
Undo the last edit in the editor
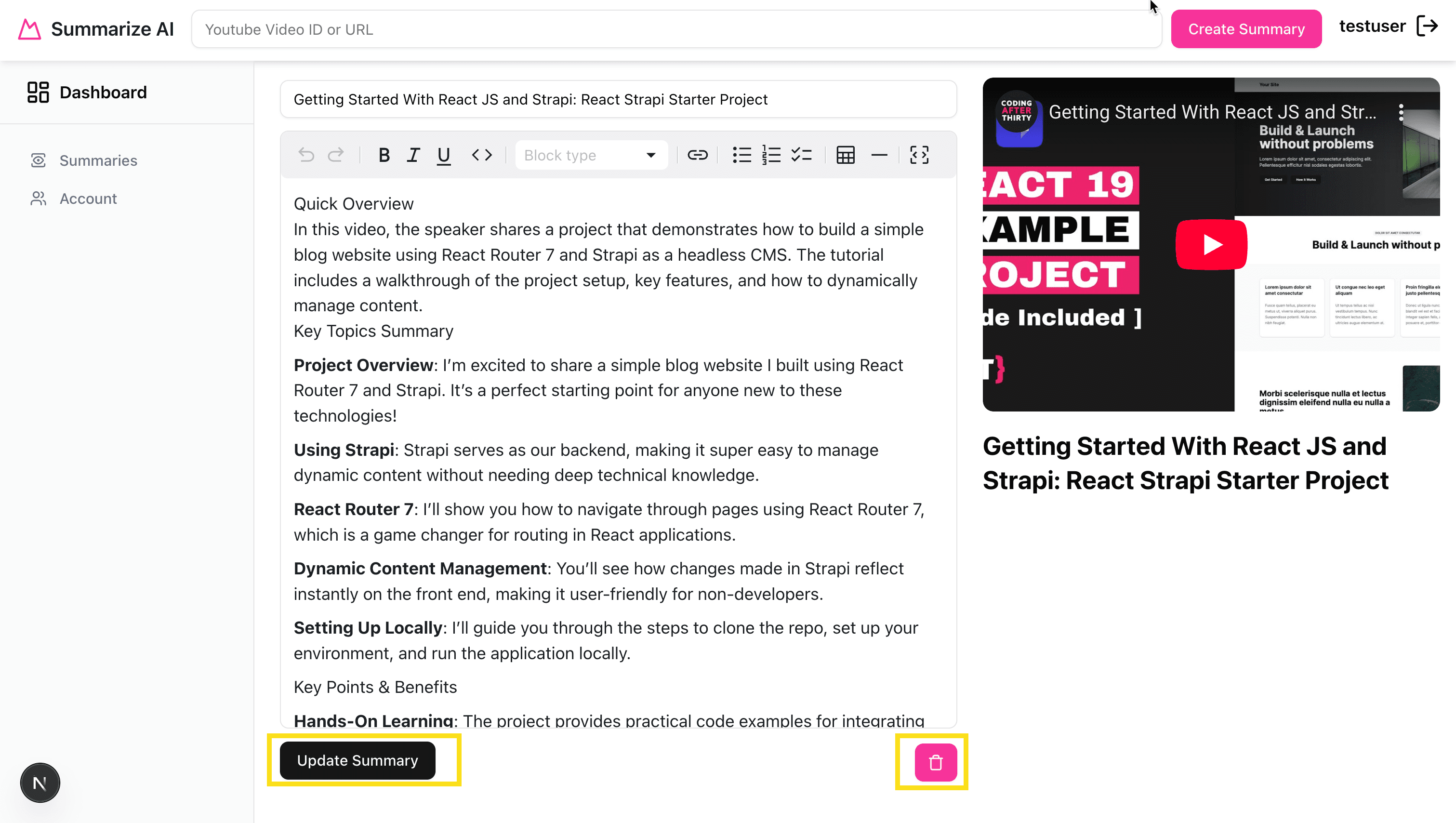pos(306,155)
